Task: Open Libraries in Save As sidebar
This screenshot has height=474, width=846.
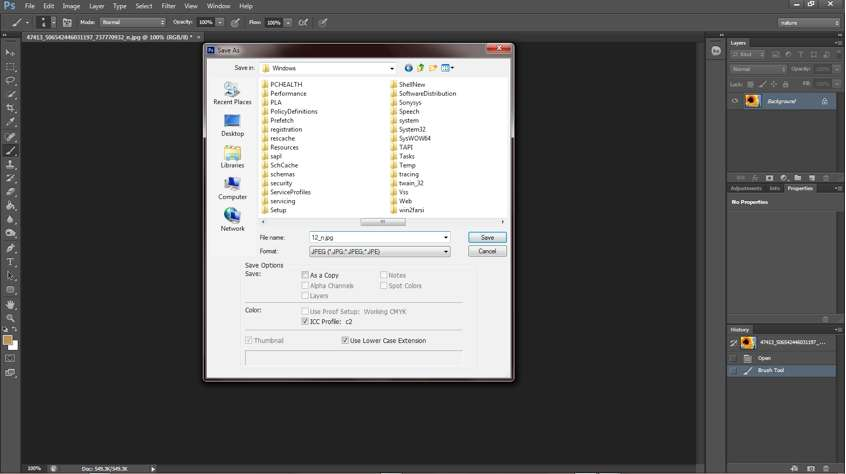Action: click(232, 157)
